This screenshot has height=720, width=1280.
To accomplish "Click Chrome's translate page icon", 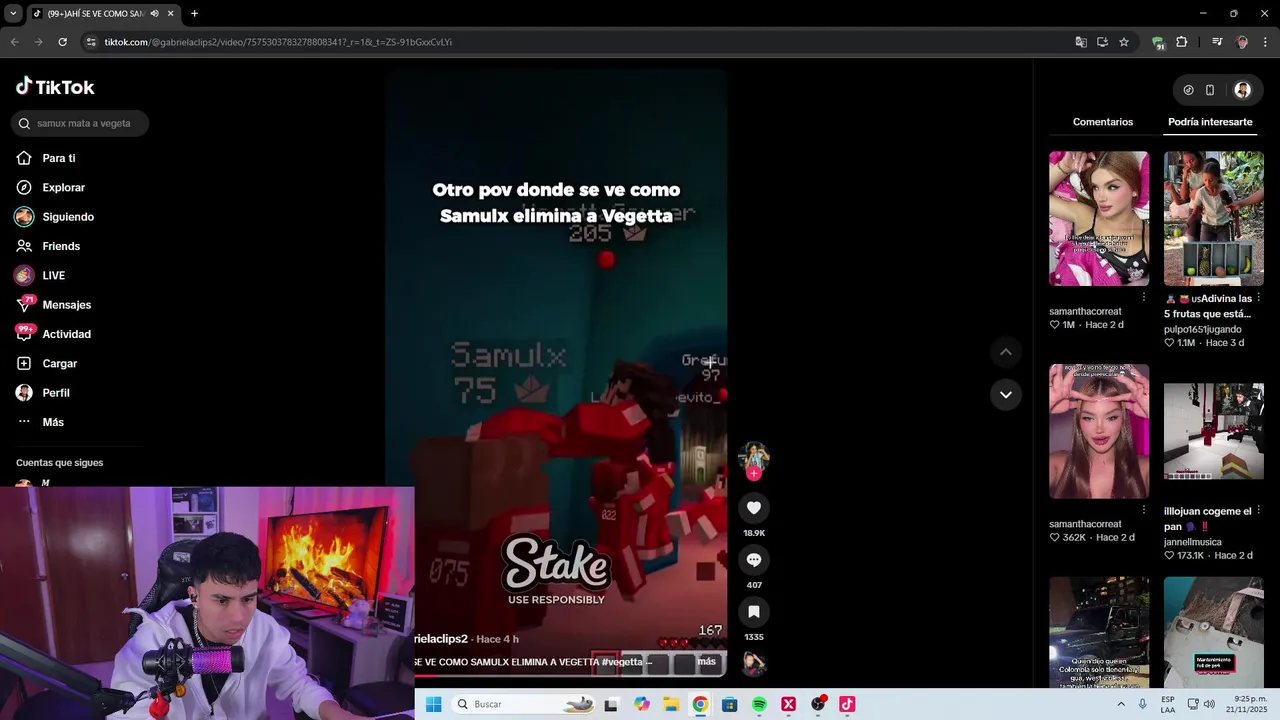I will [1081, 42].
